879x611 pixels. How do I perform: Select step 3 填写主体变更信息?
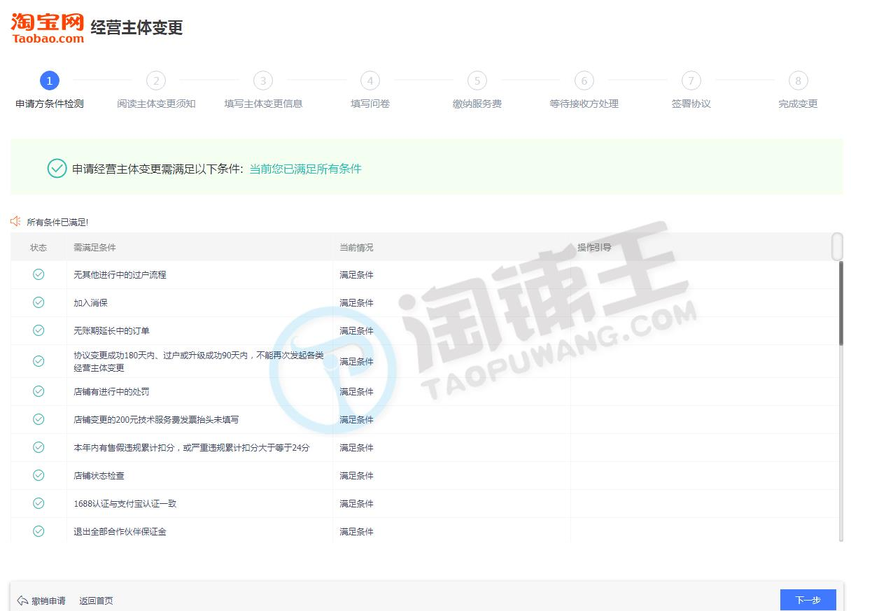263,81
